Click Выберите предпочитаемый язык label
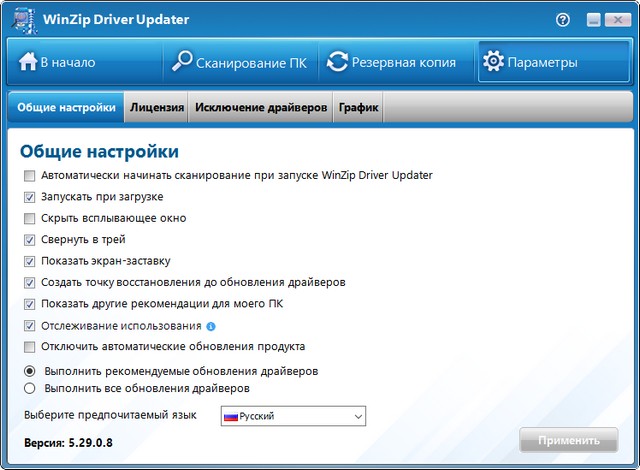Viewport: 640px width, 470px height. point(110,415)
